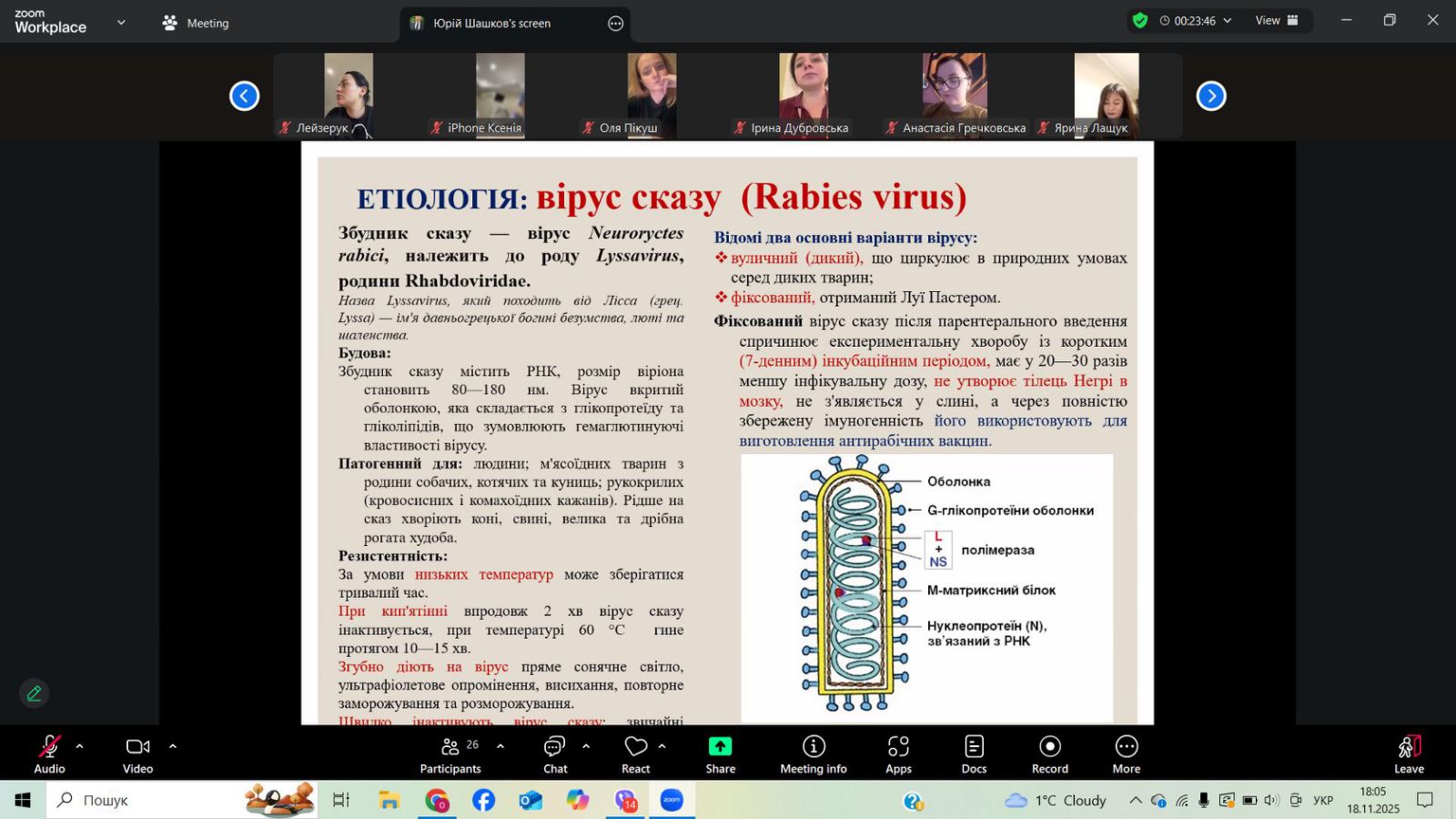Click the React heart icon

[635, 754]
